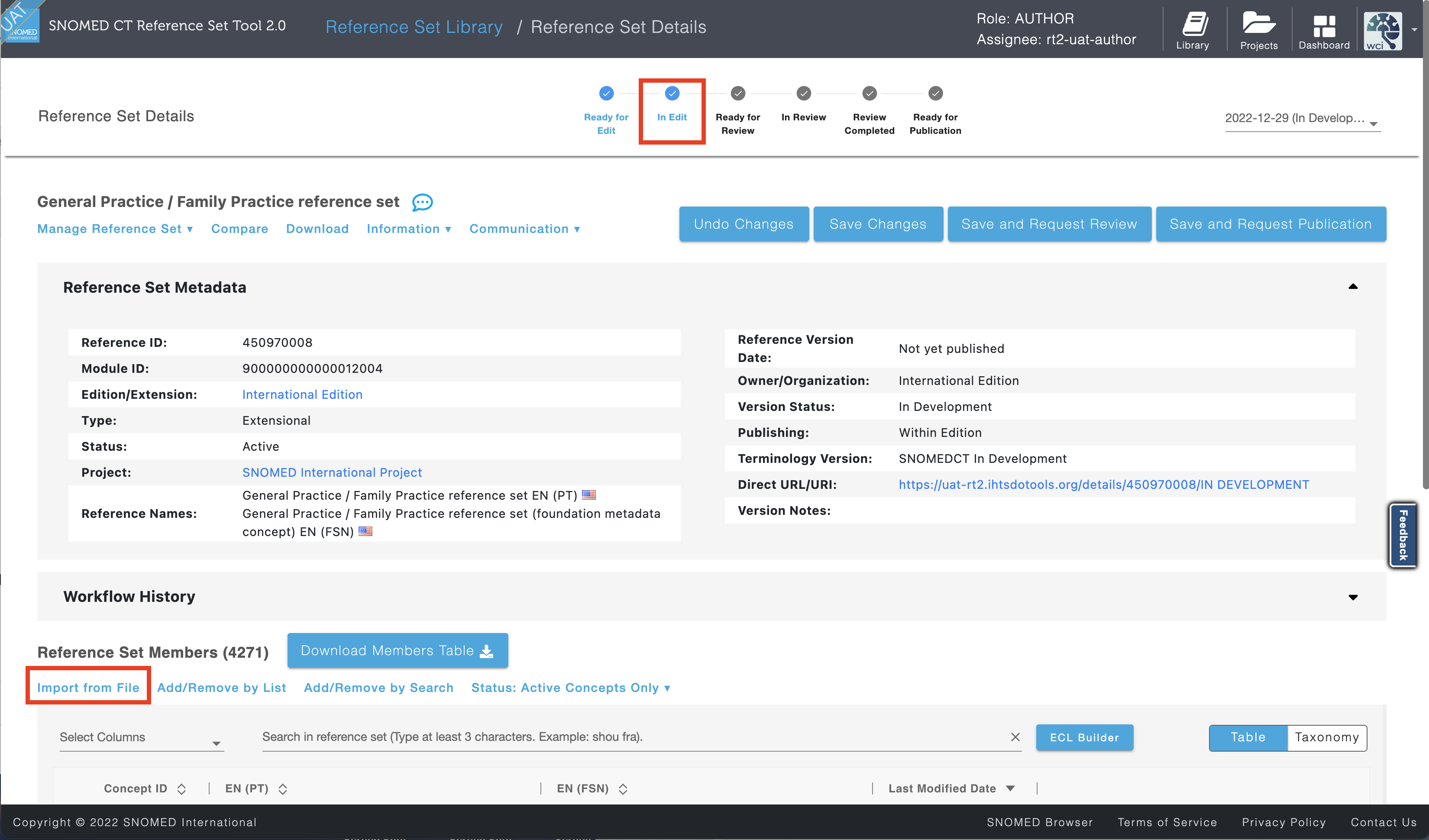Click Save and Request Review button
Screen dimensions: 1429x840
click(x=1049, y=224)
